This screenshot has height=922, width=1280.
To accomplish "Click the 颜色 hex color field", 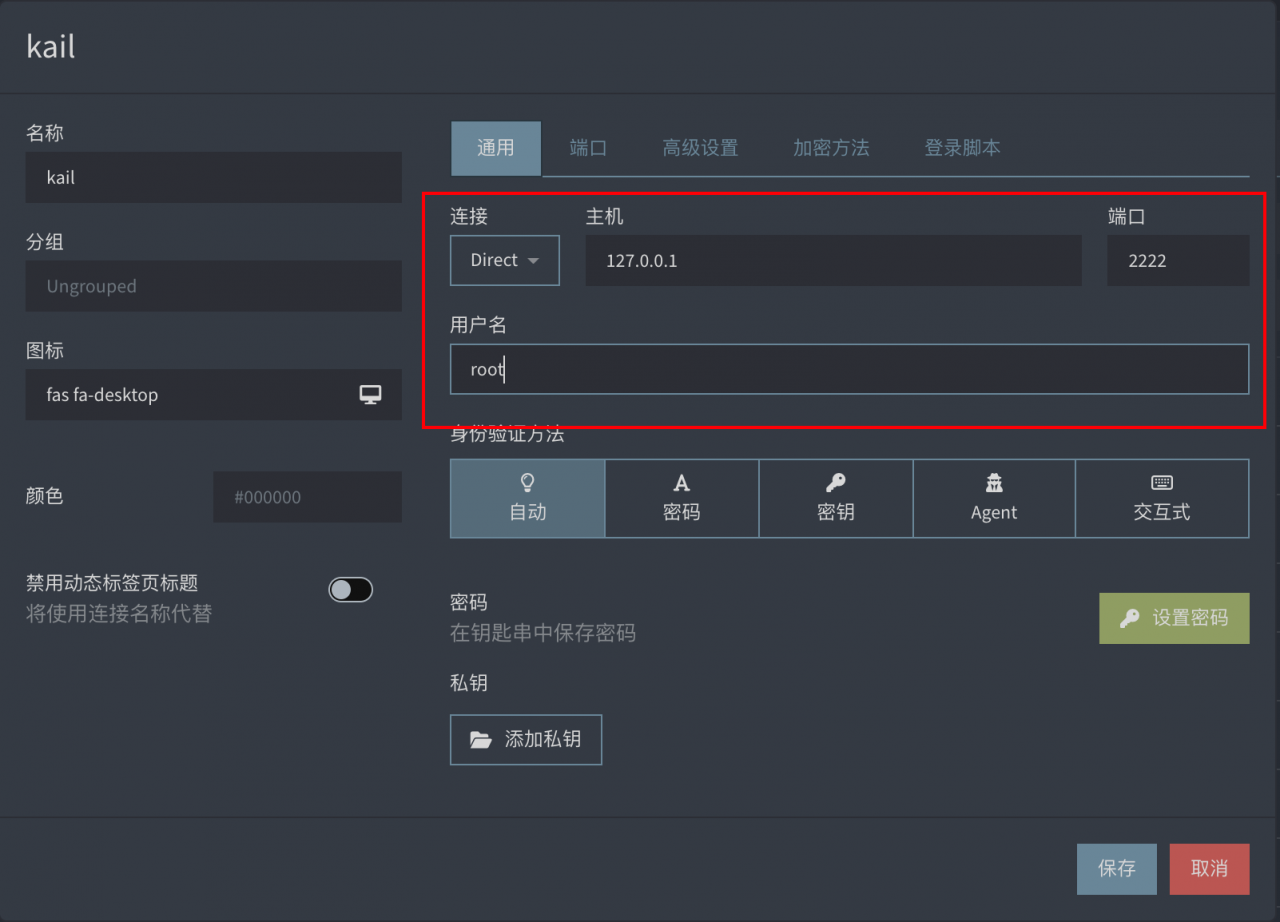I will coord(307,497).
